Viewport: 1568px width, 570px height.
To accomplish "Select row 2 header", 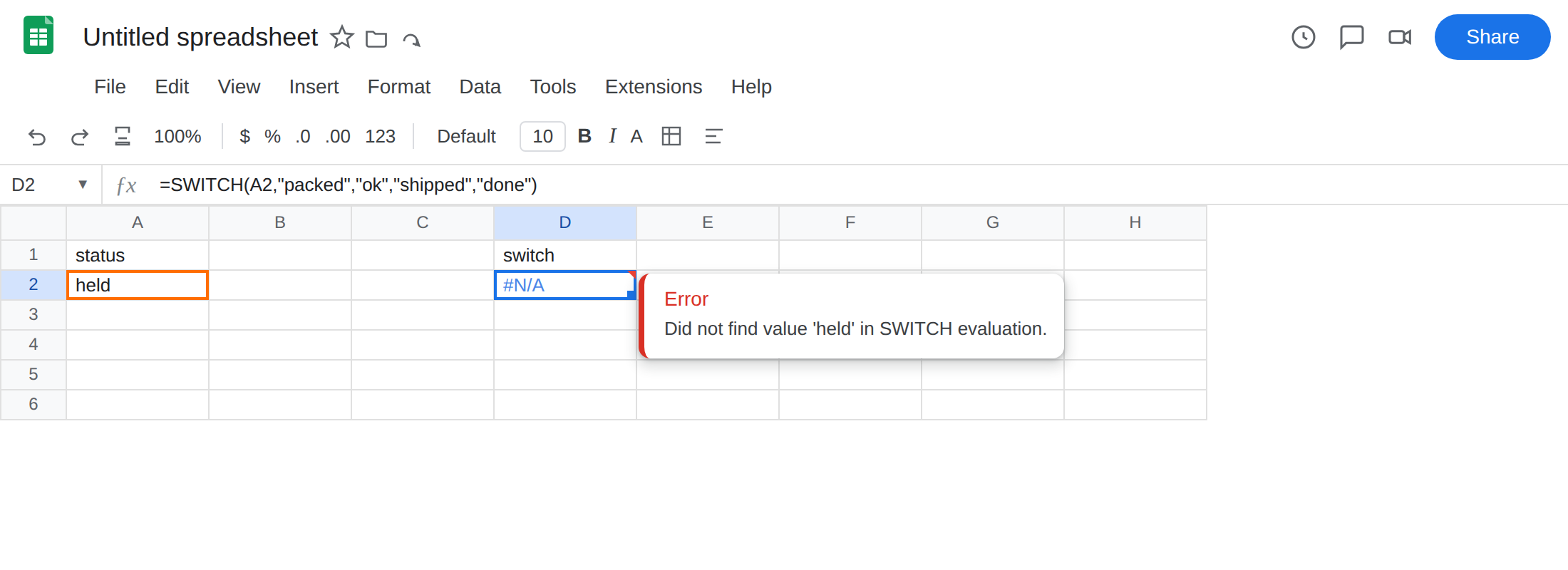I will click(x=33, y=285).
